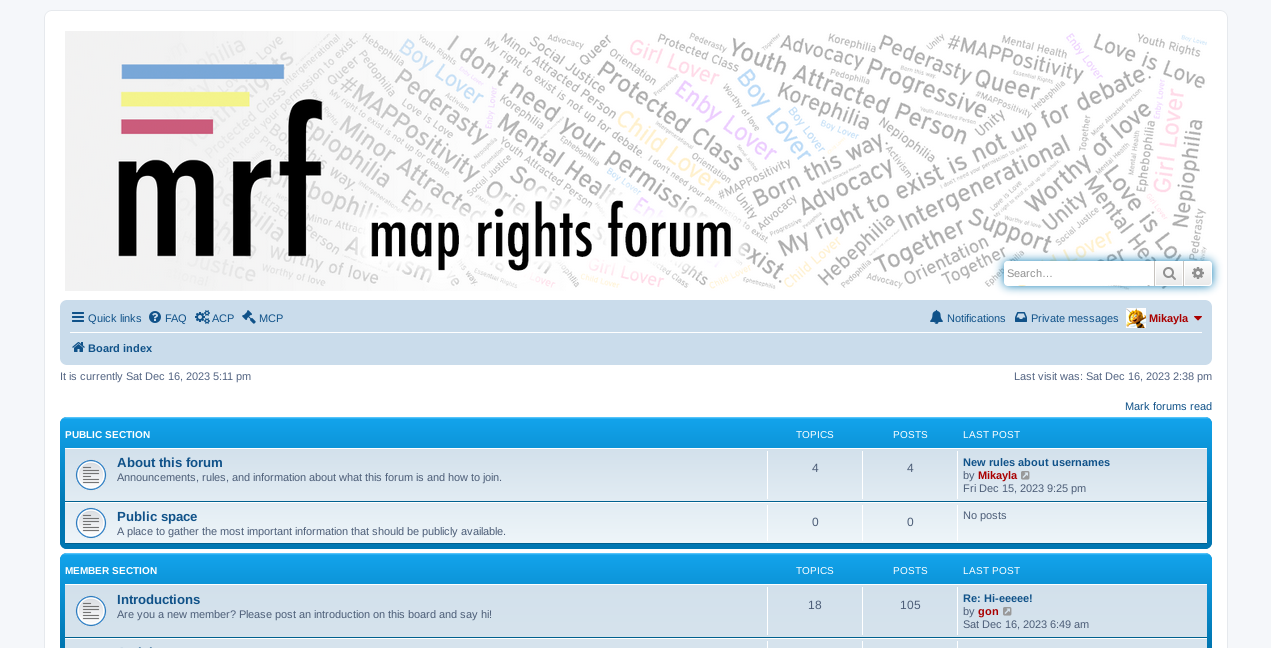
Task: Open Private messages
Action: click(1066, 318)
